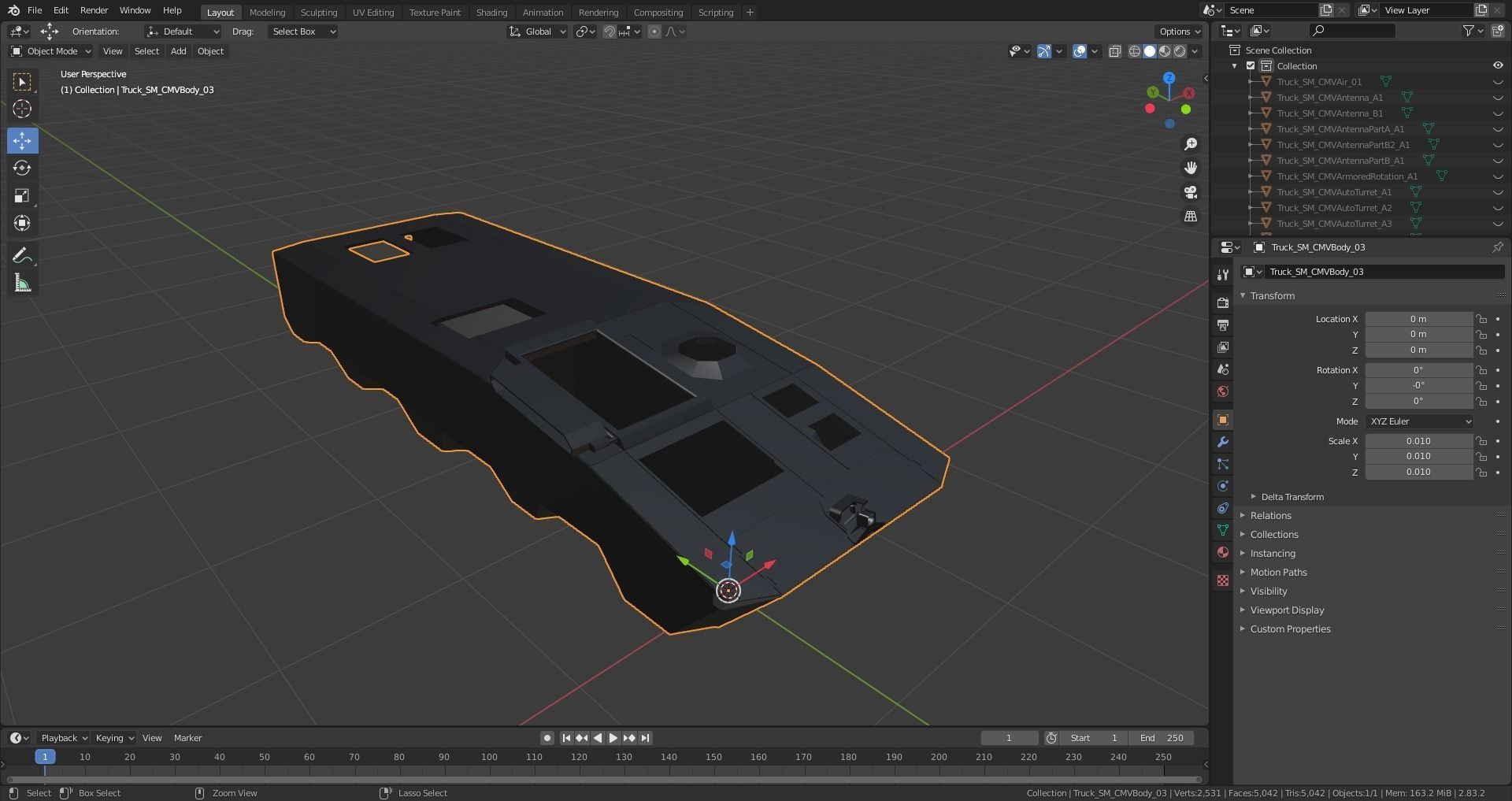Jump to the animation end frame
1512x801 pixels.
(646, 738)
